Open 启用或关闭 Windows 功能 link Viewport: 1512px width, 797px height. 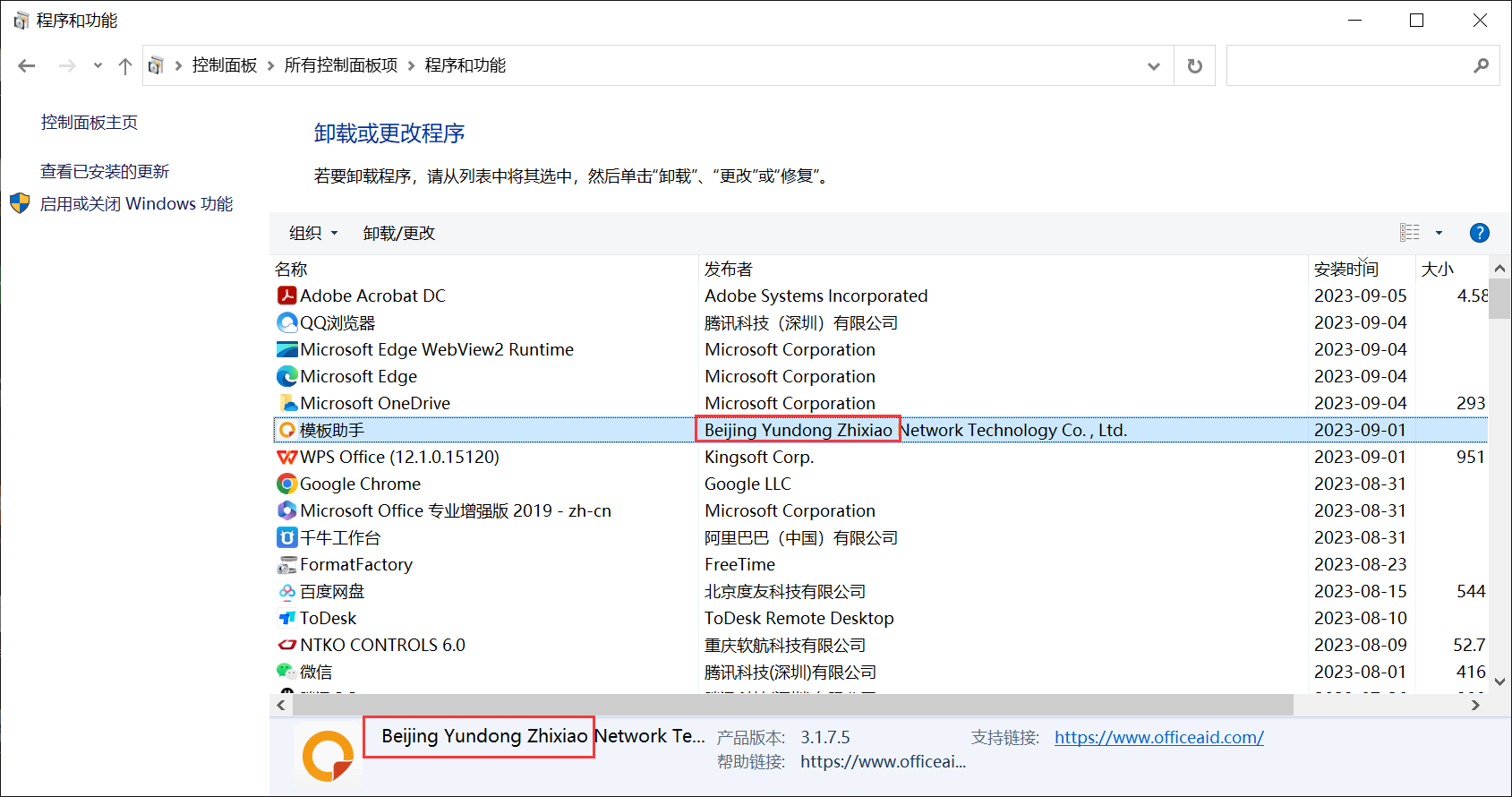pyautogui.click(x=136, y=203)
